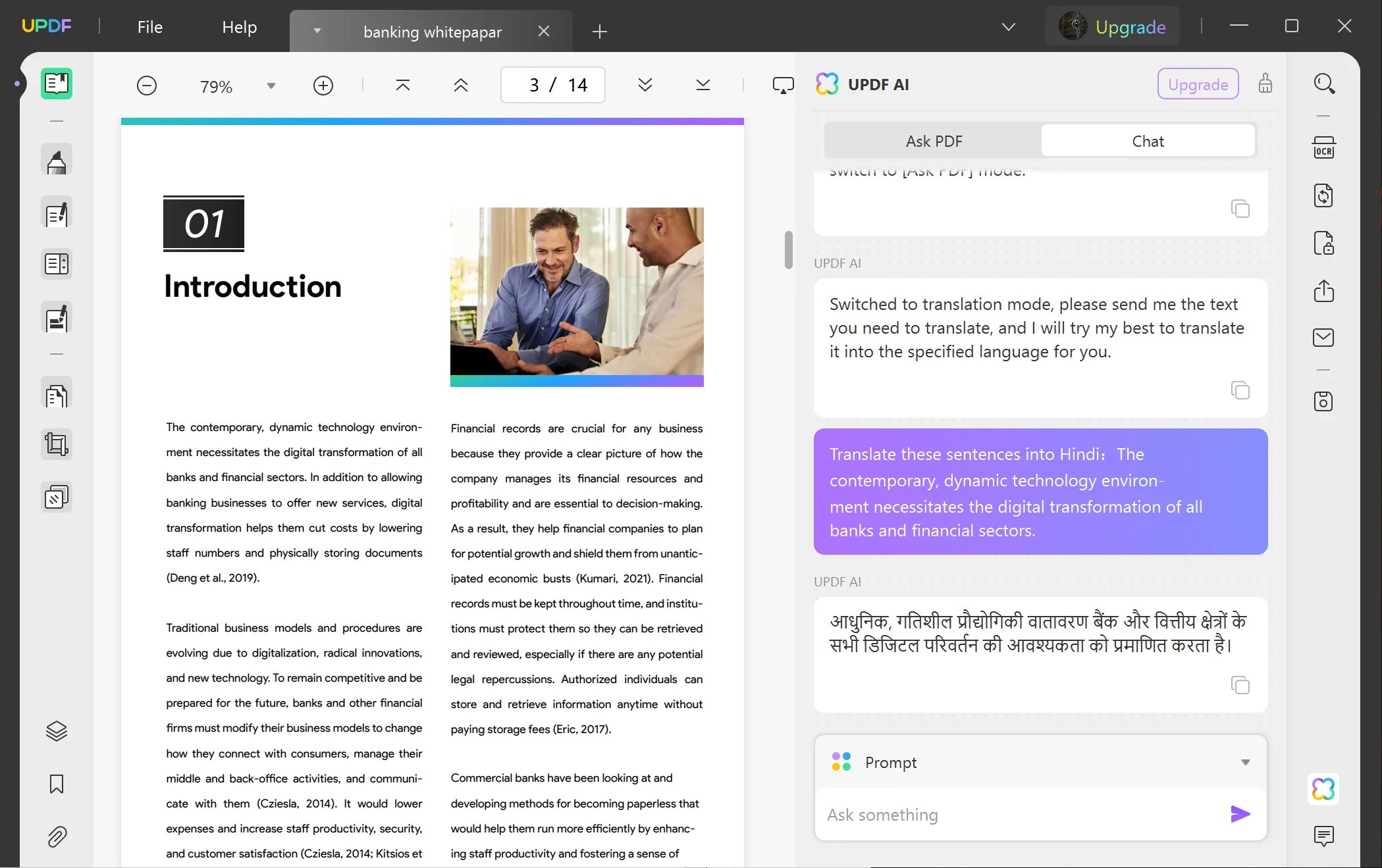This screenshot has height=868, width=1382.
Task: Select the protect/lock document icon
Action: (x=1325, y=243)
